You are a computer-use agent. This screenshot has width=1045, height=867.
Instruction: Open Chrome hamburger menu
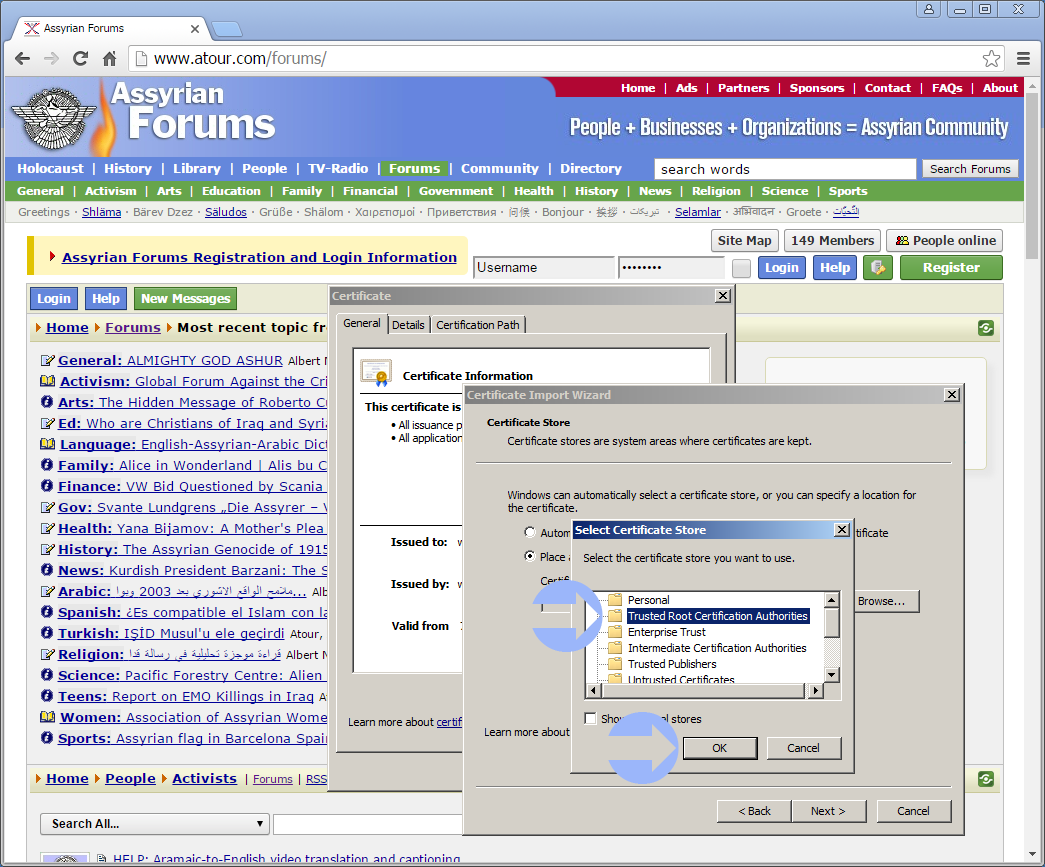click(x=1024, y=59)
